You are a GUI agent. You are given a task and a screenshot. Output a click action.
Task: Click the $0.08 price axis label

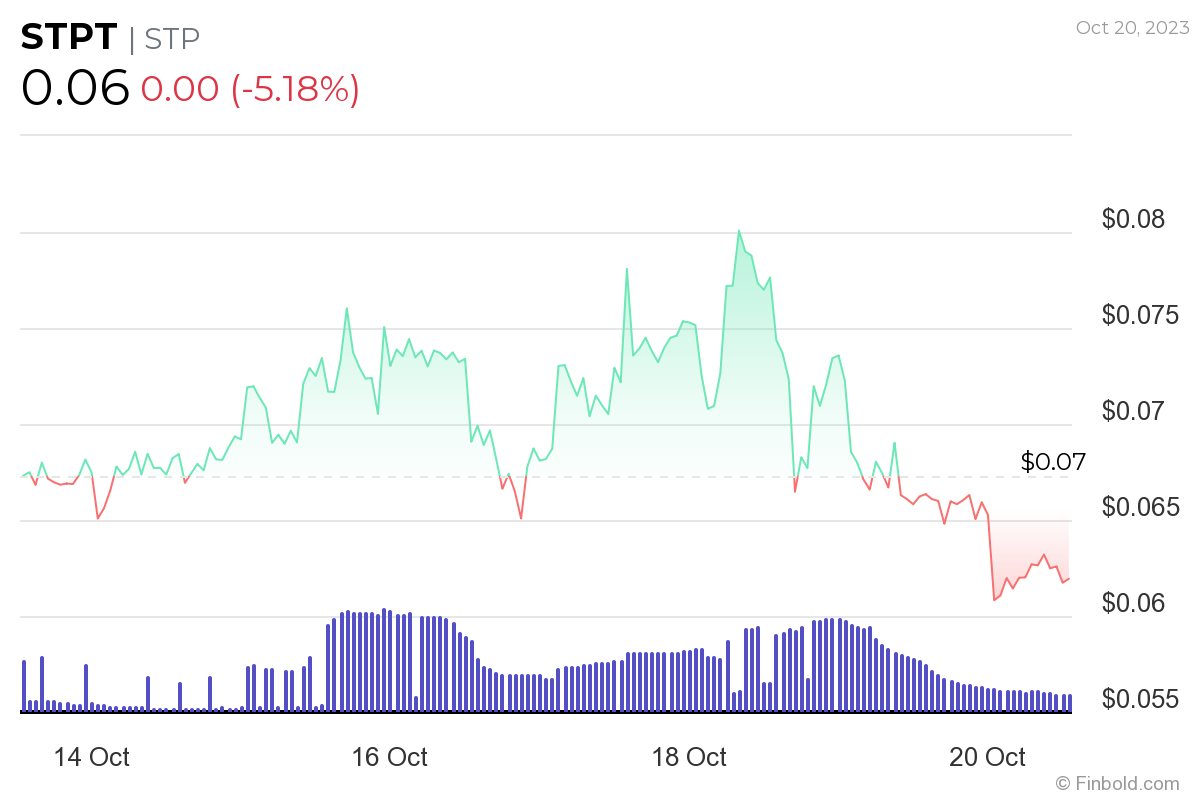pos(1133,219)
